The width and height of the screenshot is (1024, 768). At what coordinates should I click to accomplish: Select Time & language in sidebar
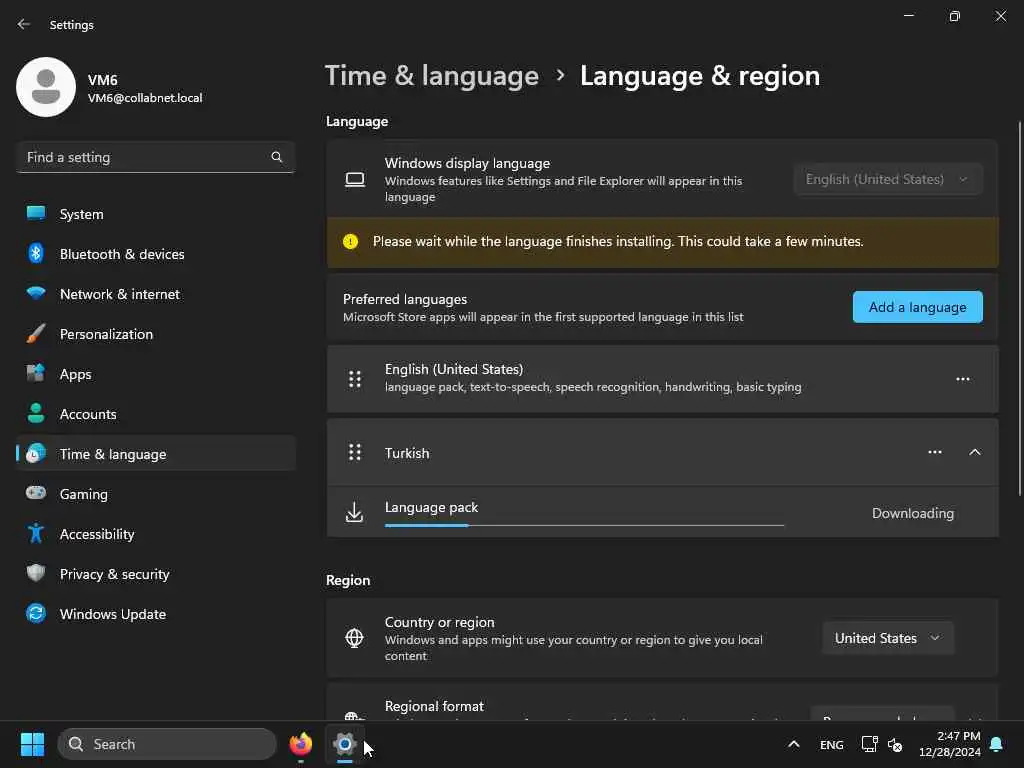coord(155,454)
